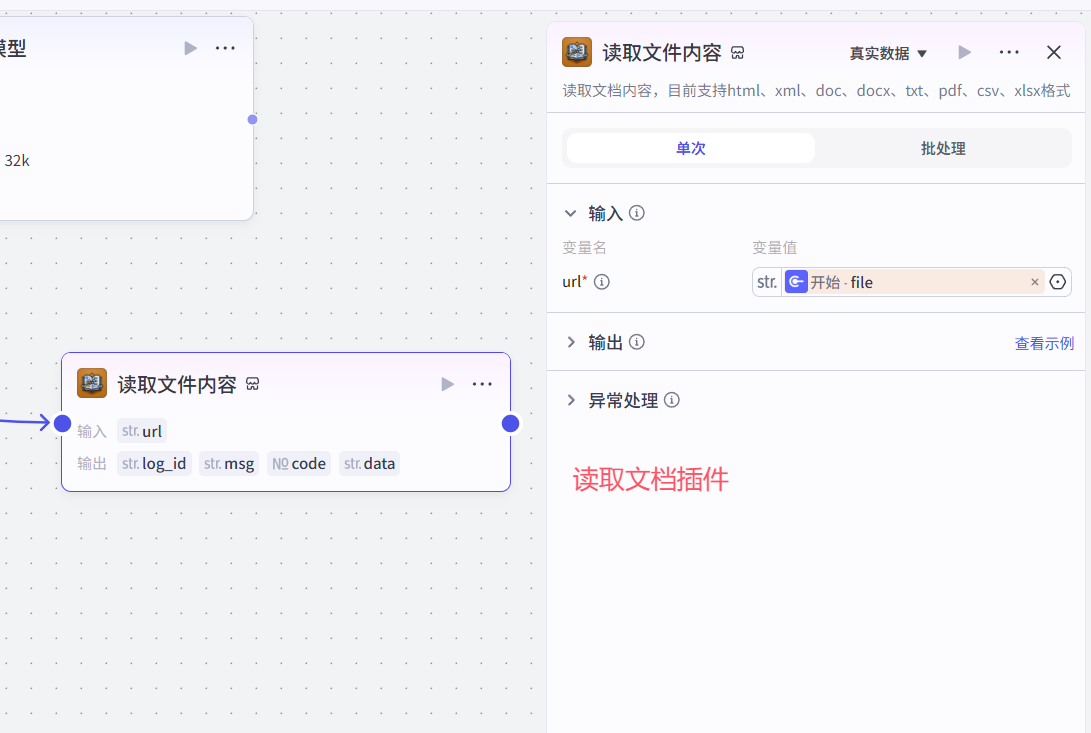The height and width of the screenshot is (733, 1091).
Task: Click the str. msg output tag
Action: pyautogui.click(x=229, y=464)
